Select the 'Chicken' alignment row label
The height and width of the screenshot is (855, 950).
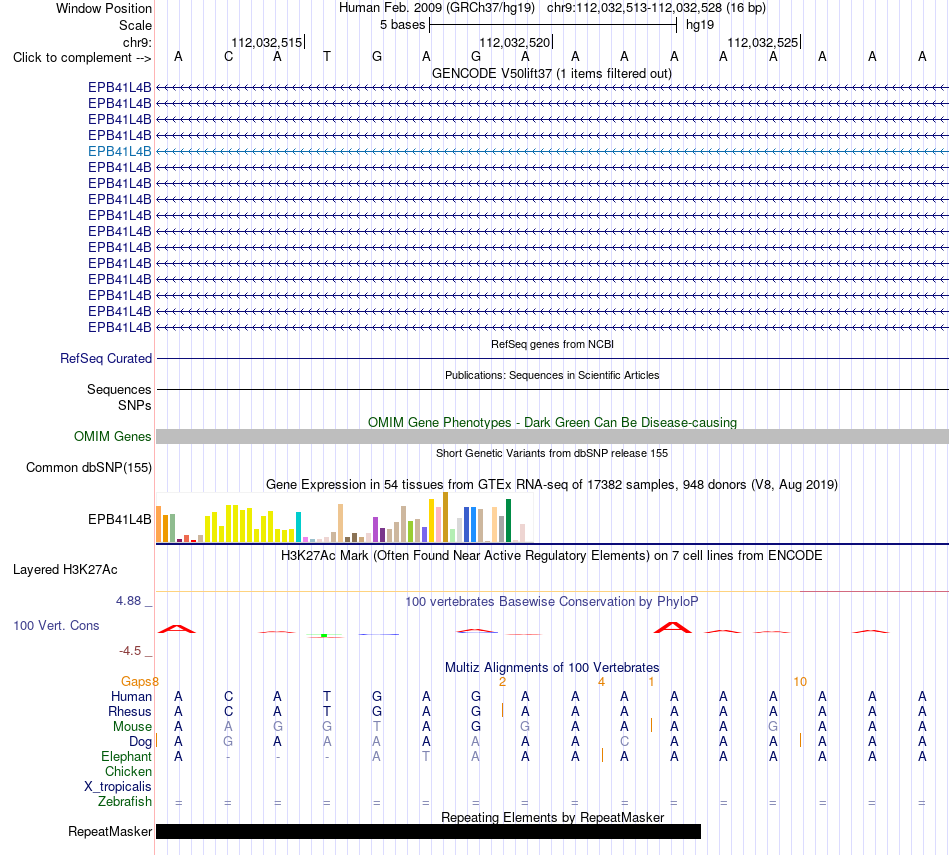click(x=128, y=771)
